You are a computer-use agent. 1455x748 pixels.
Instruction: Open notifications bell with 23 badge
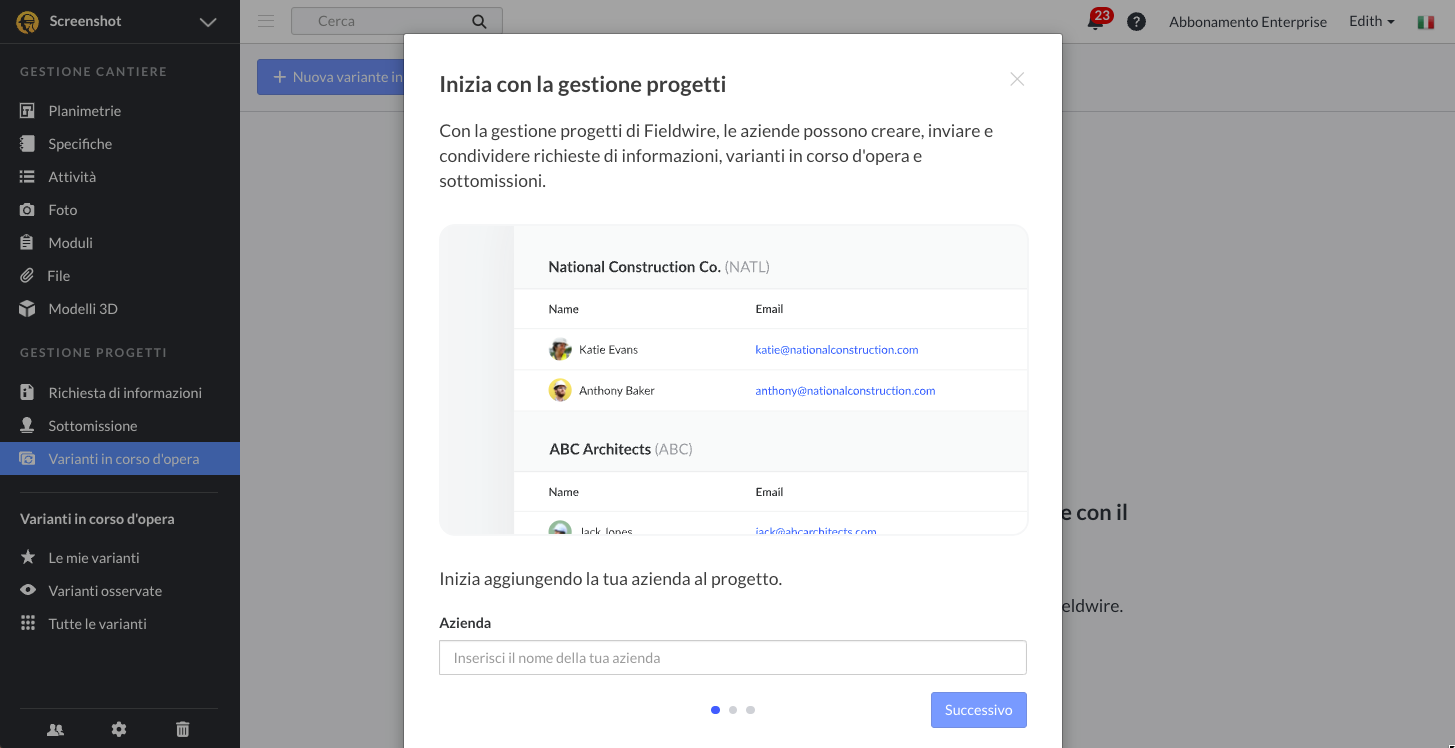click(1097, 20)
